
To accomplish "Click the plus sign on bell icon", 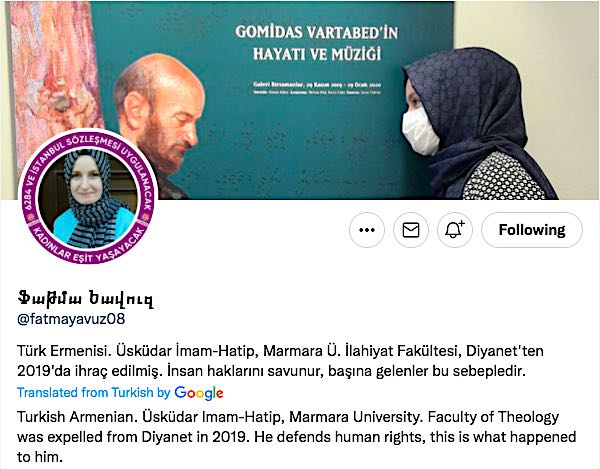I will point(462,223).
